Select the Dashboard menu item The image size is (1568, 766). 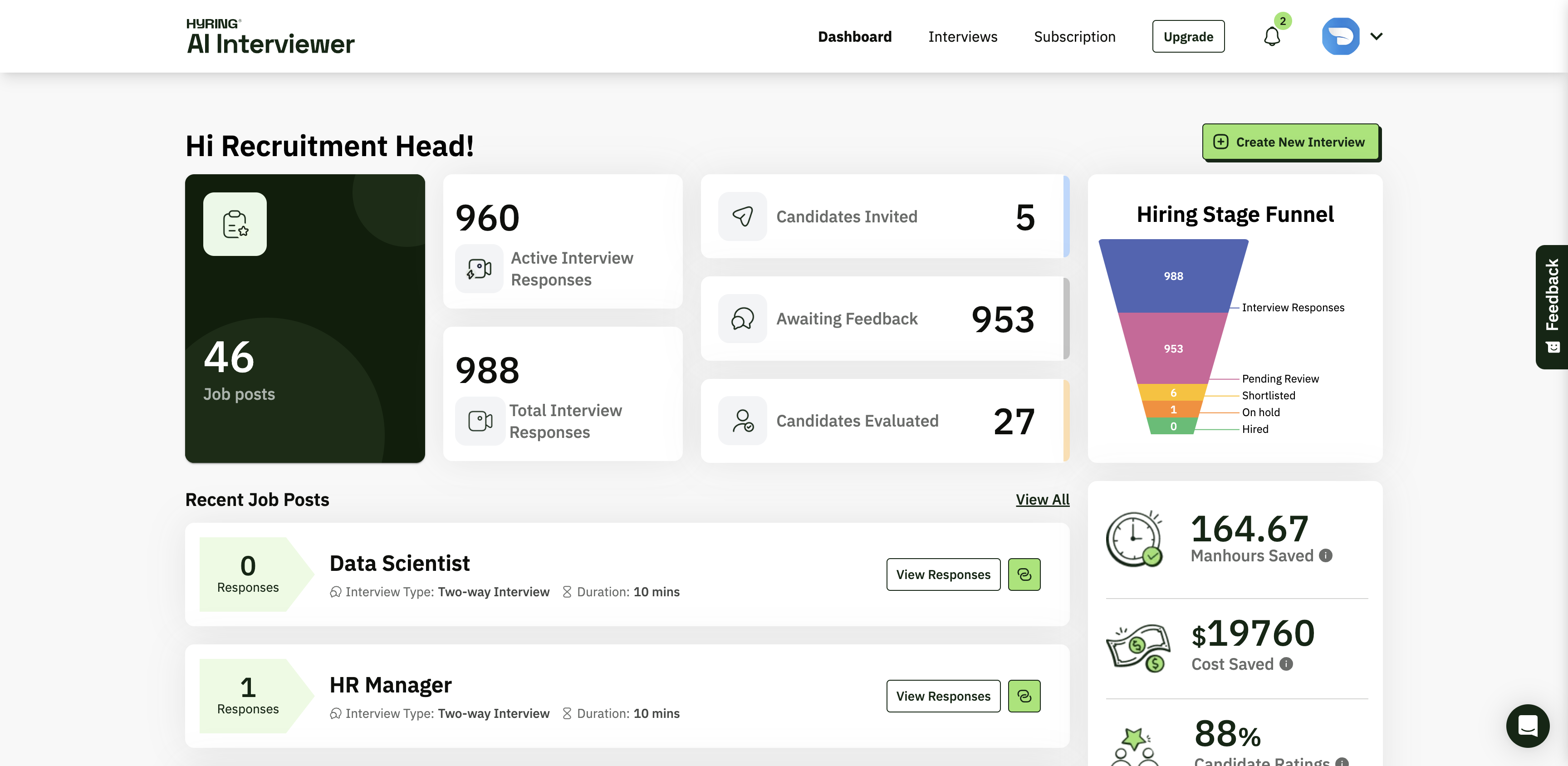coord(855,37)
